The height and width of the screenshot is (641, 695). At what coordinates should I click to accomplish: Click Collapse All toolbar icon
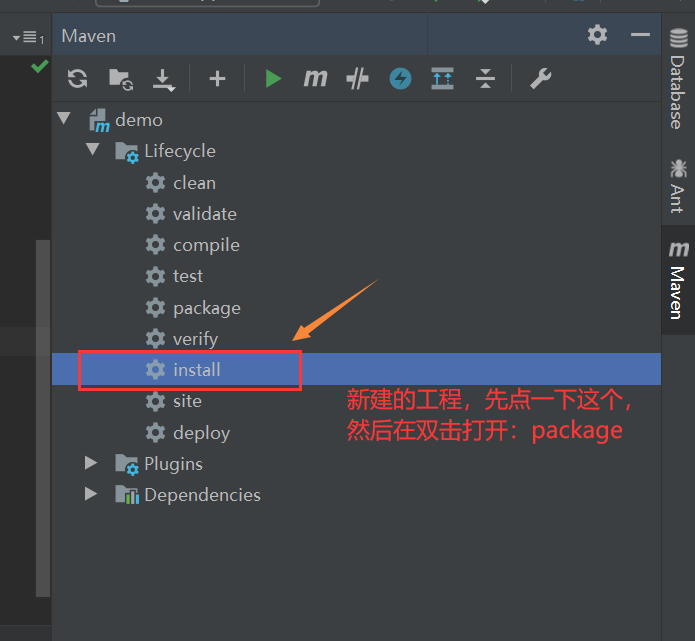pyautogui.click(x=485, y=78)
